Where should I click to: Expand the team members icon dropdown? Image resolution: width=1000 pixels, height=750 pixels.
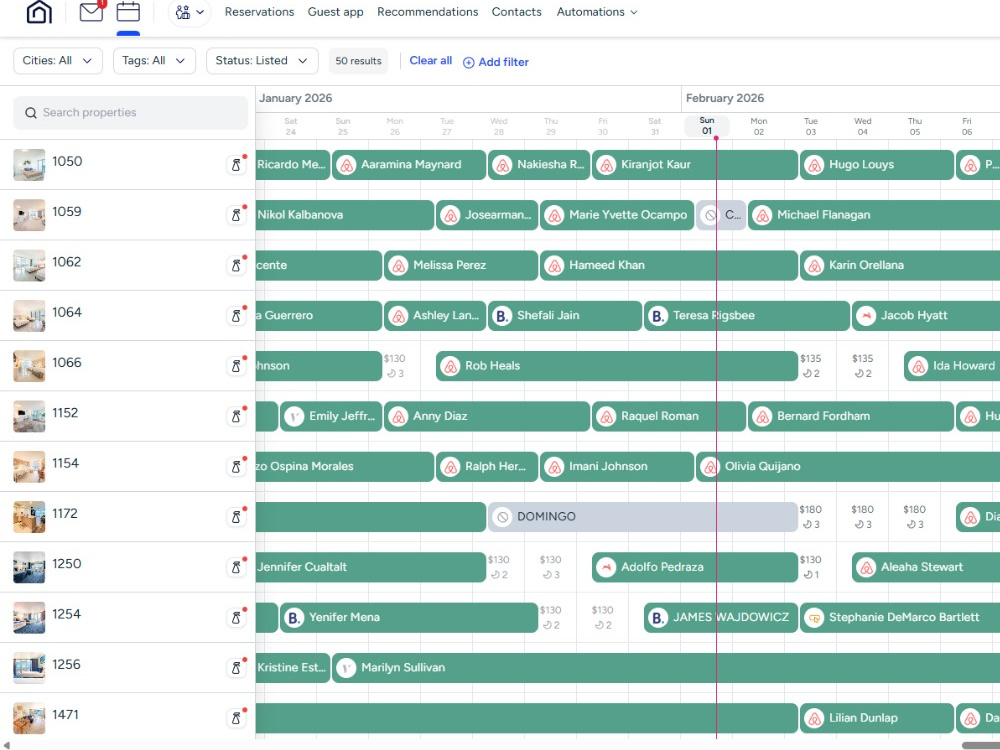coord(189,12)
